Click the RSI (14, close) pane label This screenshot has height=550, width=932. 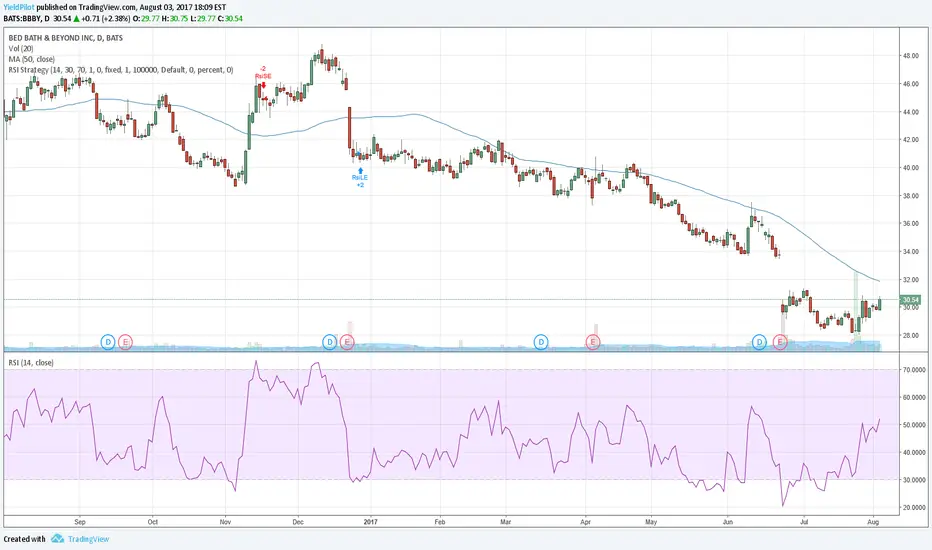pyautogui.click(x=31, y=363)
